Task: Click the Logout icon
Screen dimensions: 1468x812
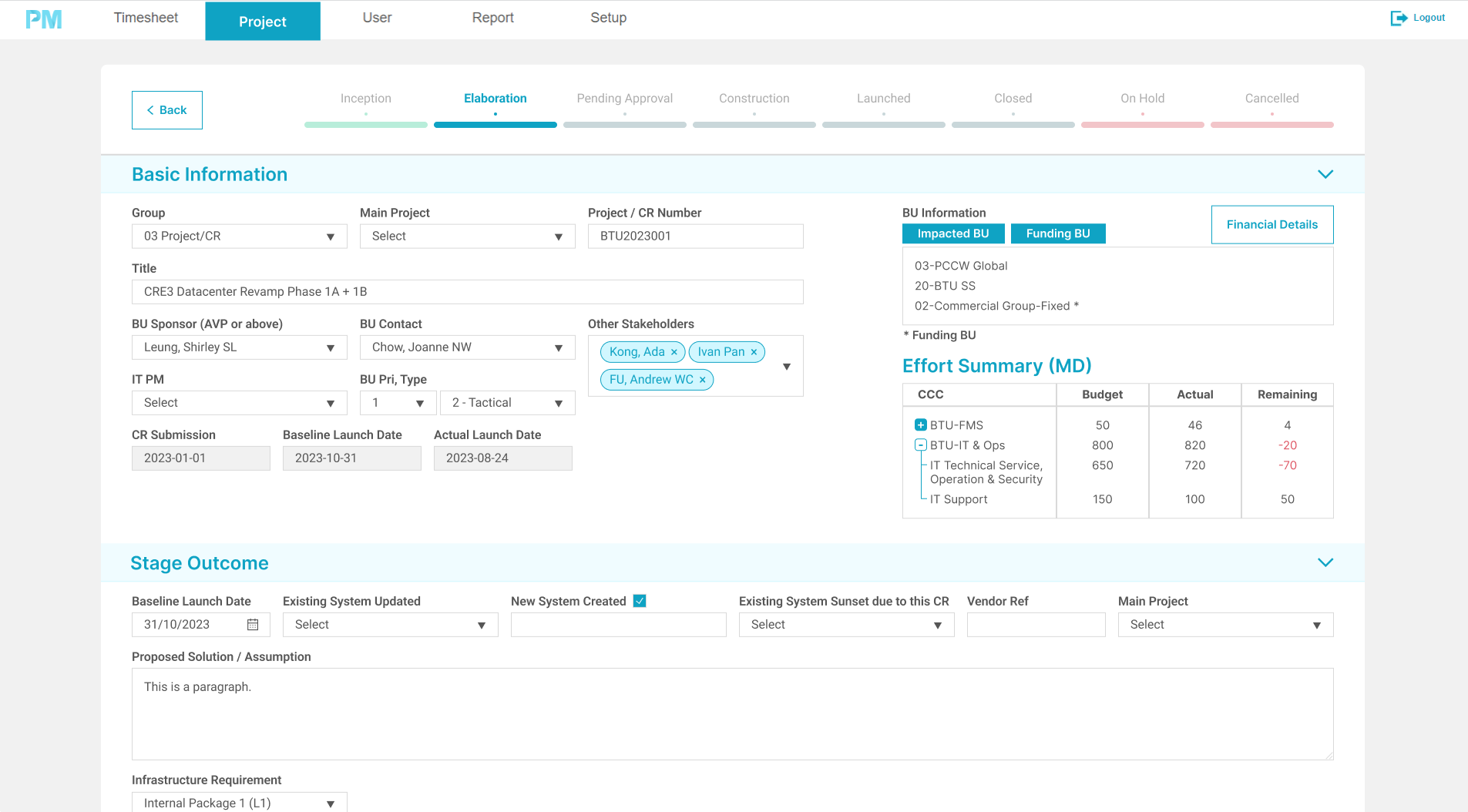Action: click(x=1398, y=18)
